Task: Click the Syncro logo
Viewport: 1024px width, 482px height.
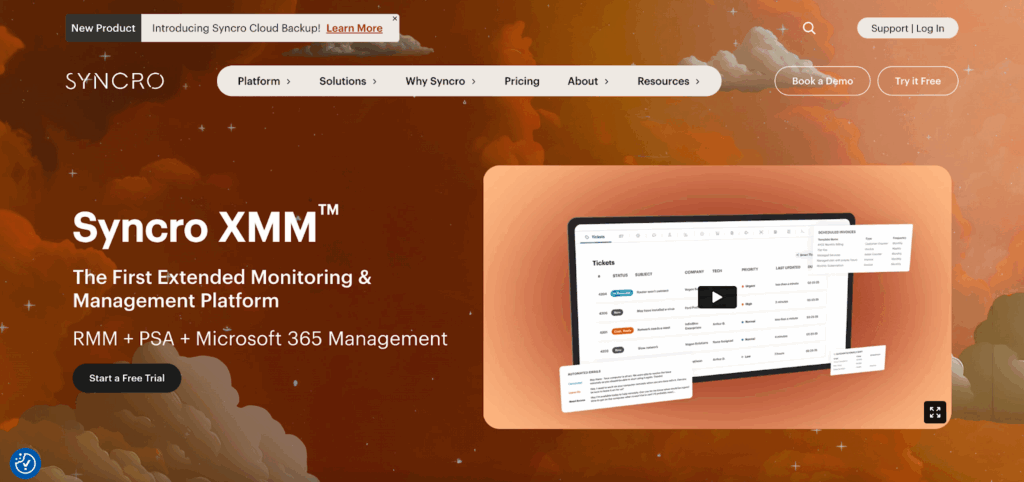Action: (x=115, y=81)
